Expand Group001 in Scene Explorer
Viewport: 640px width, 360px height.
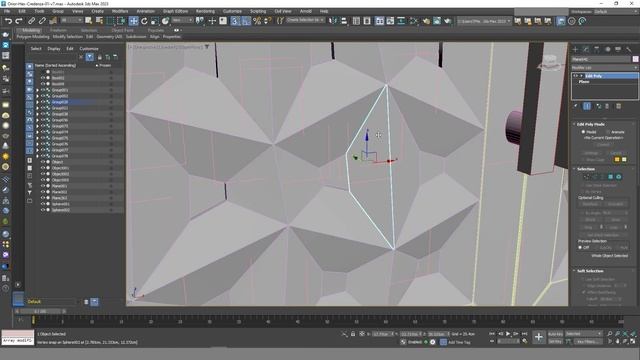(37, 90)
